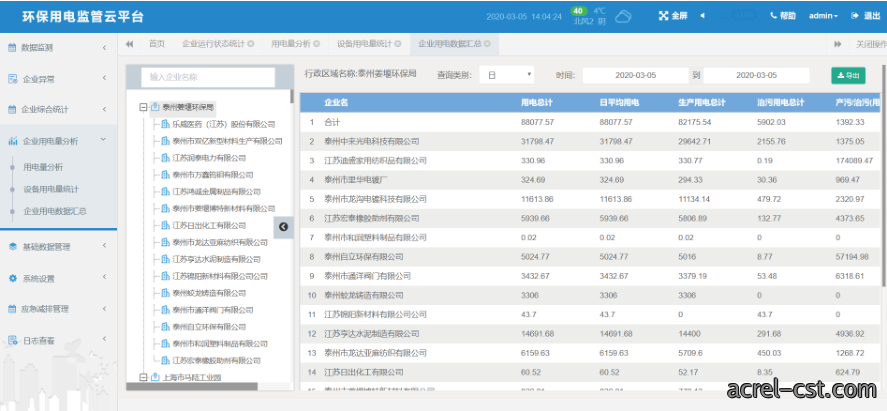This screenshot has height=411, width=887.
Task: Close the 设备用电量统计 tab
Action: (x=398, y=44)
